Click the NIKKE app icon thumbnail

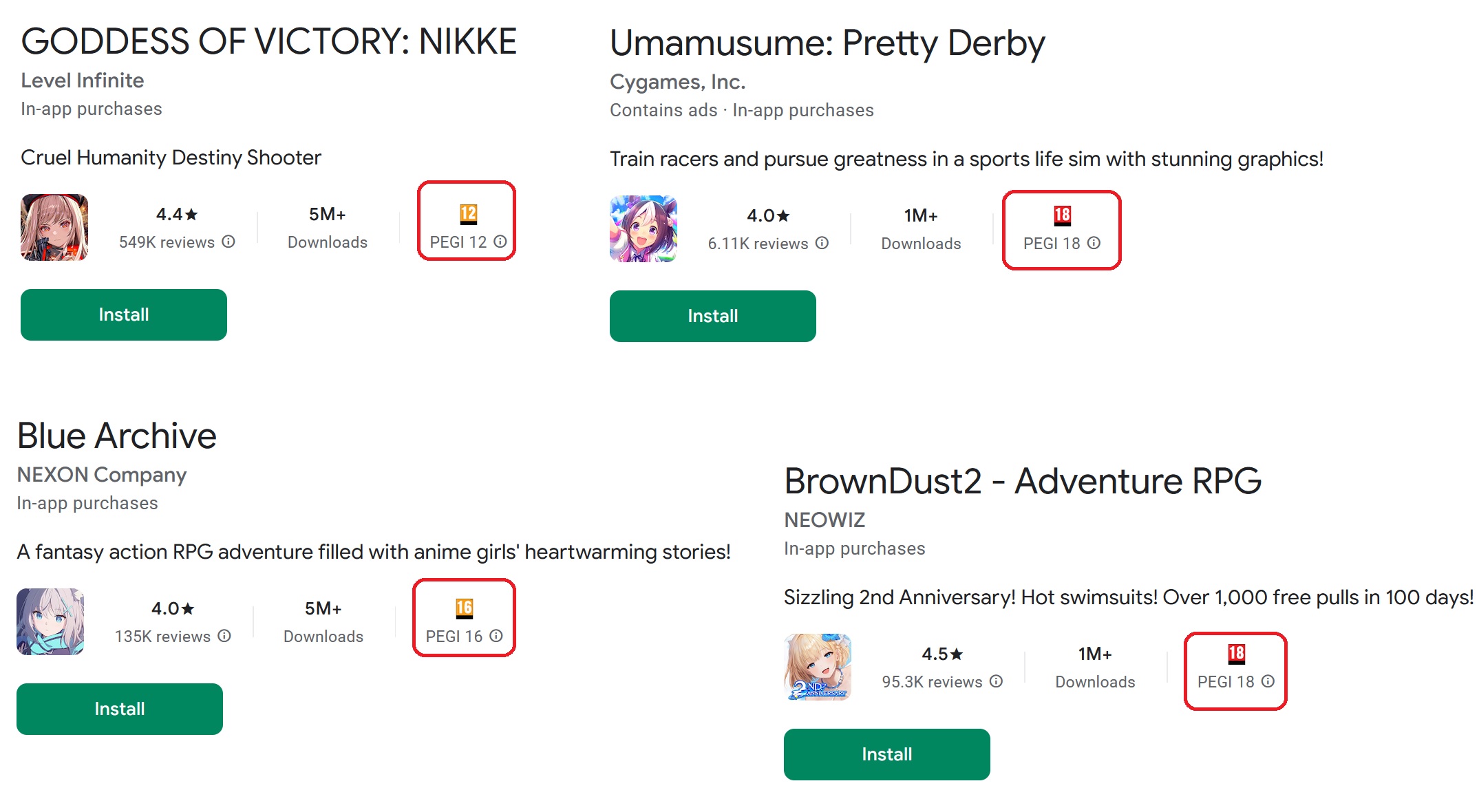click(x=54, y=228)
